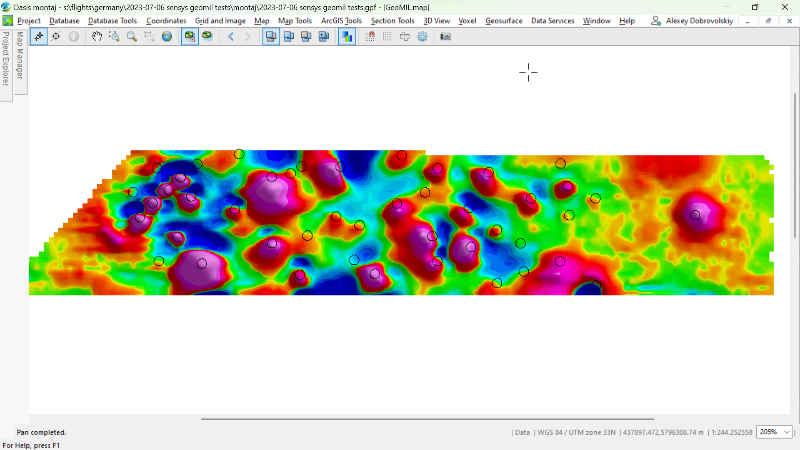Go to previous view with left arrow
800x450 pixels.
click(x=231, y=36)
